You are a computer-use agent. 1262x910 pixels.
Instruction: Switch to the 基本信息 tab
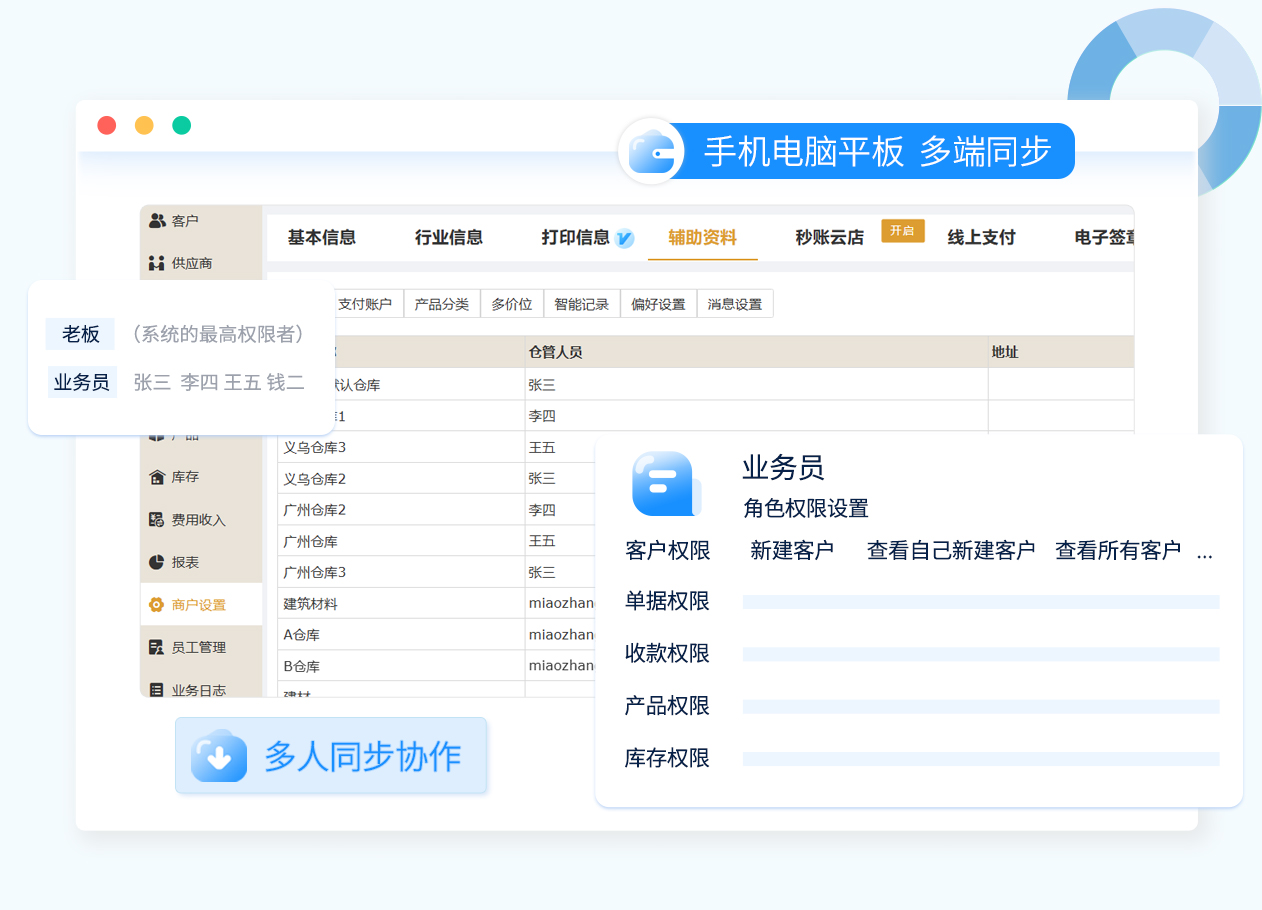(321, 238)
